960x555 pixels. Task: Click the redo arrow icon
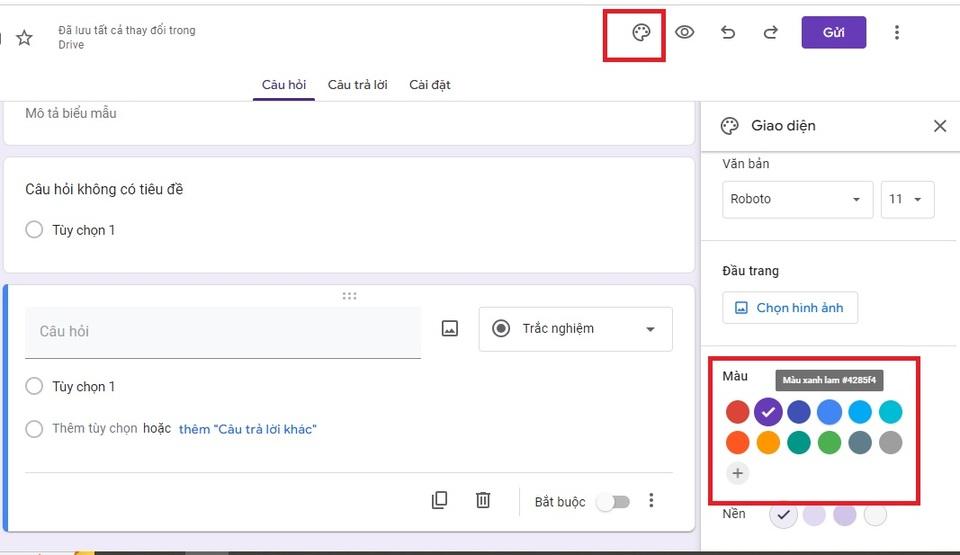770,33
